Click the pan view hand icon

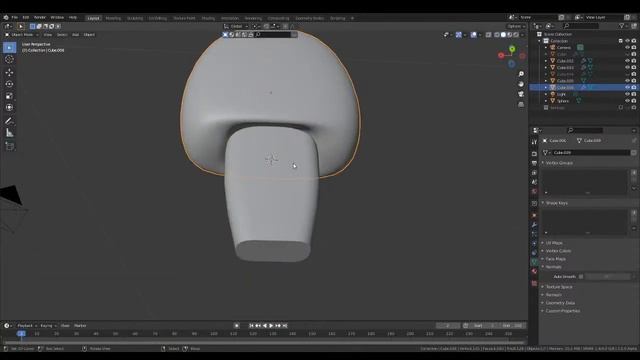point(521,84)
